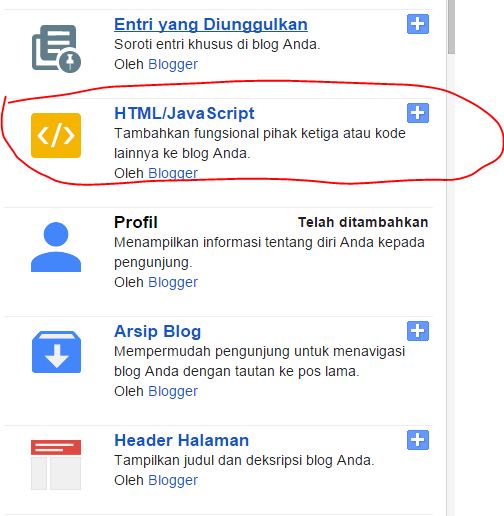
Task: Follow Blogger link under HTML/JavaScript
Action: point(173,173)
